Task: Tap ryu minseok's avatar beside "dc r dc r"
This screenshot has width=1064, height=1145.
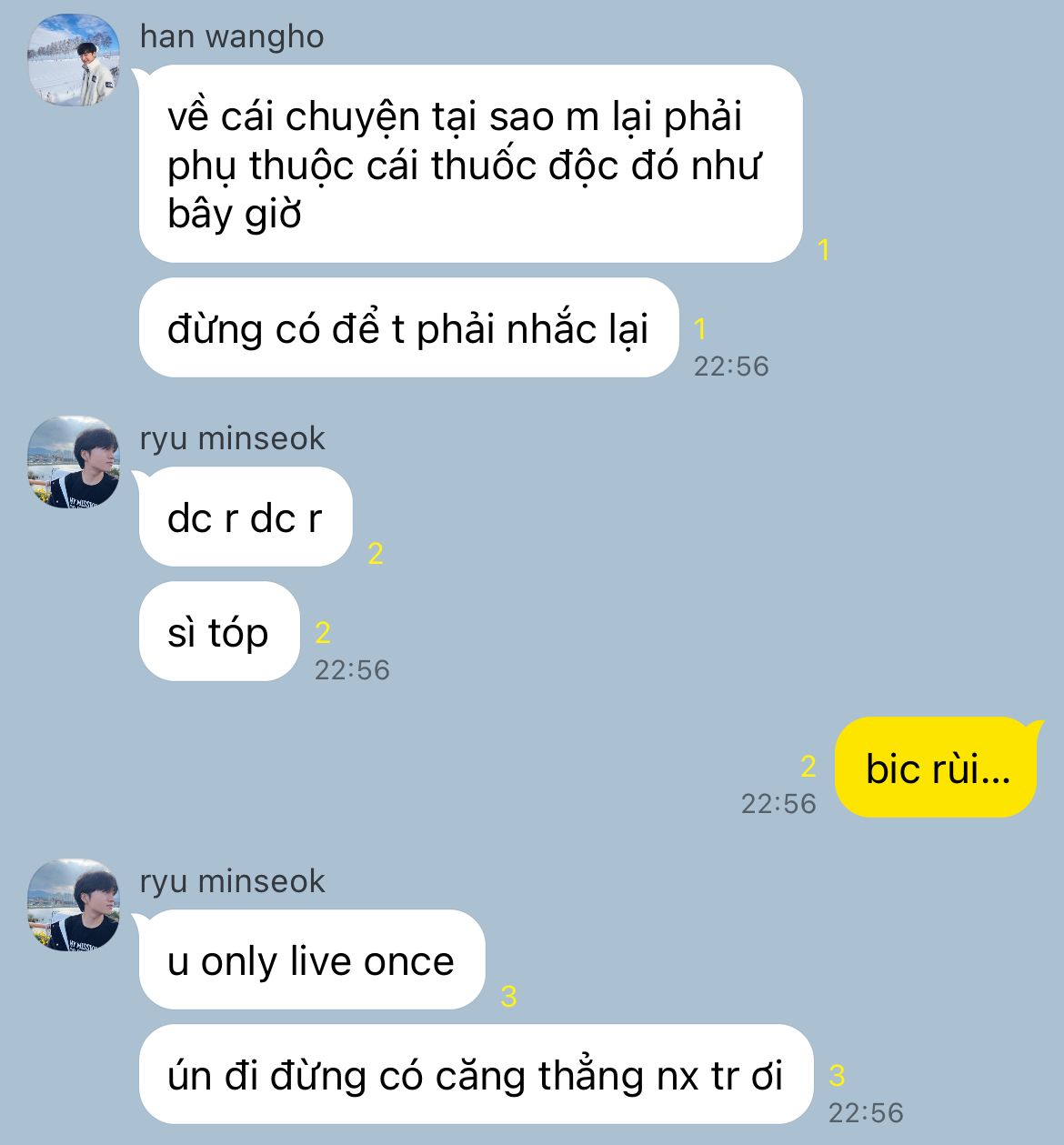Action: pos(74,463)
